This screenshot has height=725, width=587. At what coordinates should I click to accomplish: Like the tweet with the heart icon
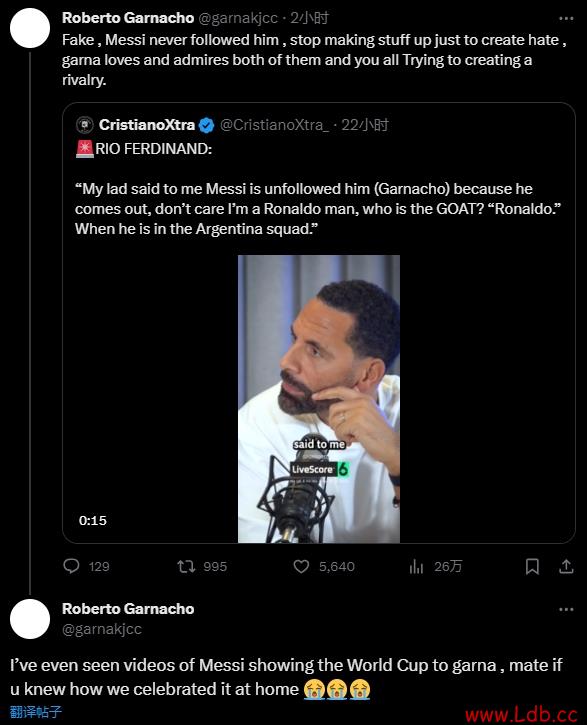[301, 566]
